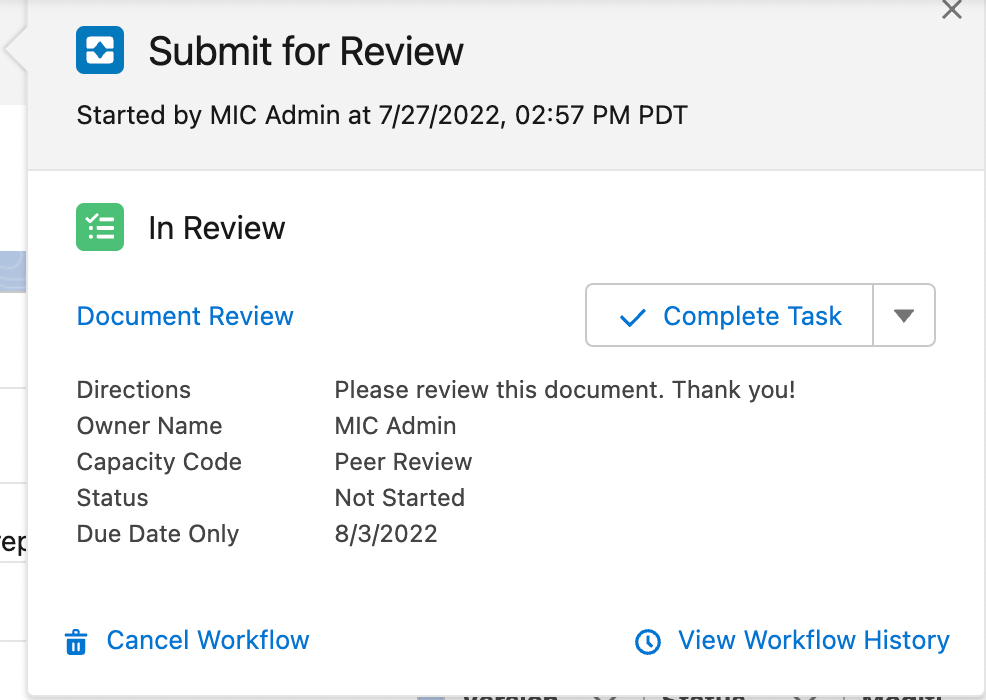Click the due date value 8/3/2022
The image size is (986, 700).
[386, 534]
